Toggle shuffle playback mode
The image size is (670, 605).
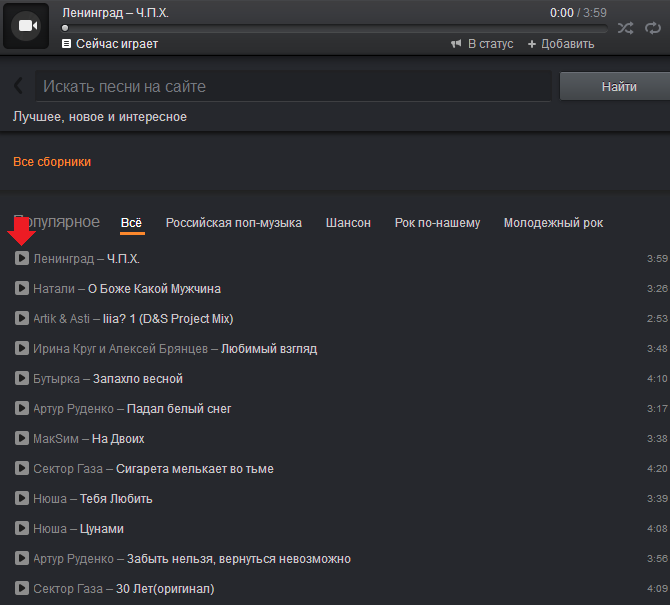(x=626, y=28)
